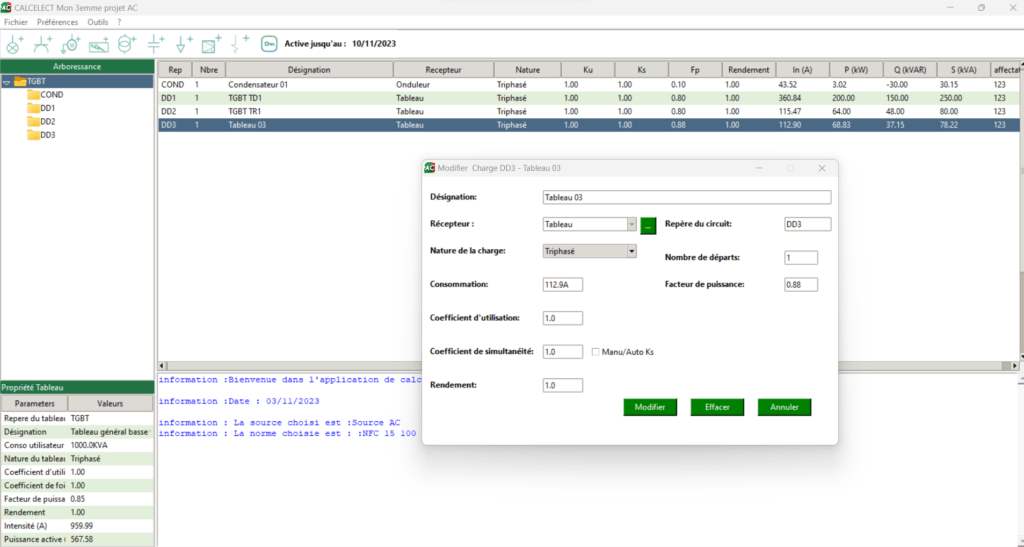Click the Coefficient de simultanéité field
The image size is (1024, 547).
pos(563,352)
